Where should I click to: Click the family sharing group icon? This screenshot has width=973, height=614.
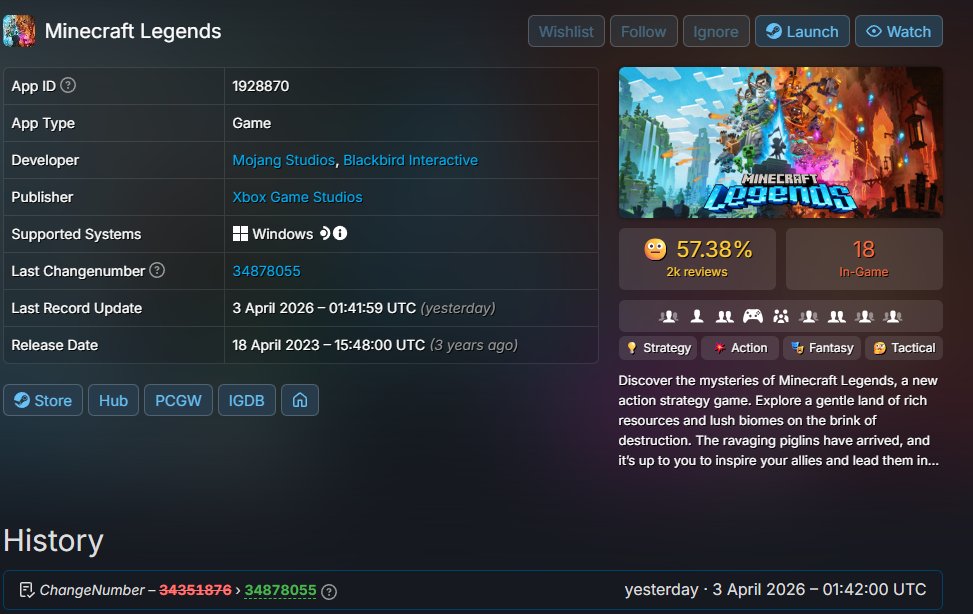[x=781, y=317]
